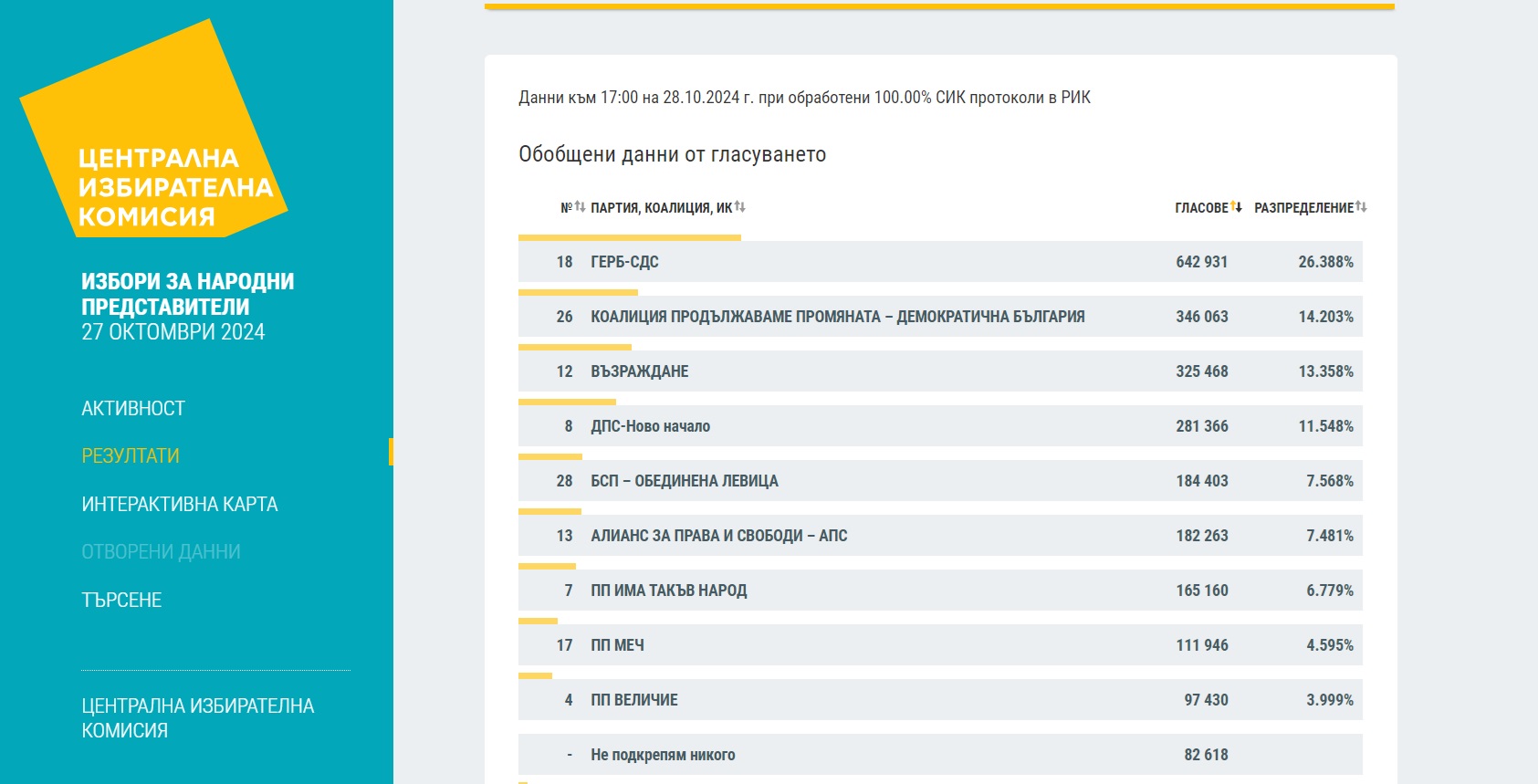Click the yellow vote bar above ВЪЗРАЖДАНЕ
Viewport: 1538px width, 784px height.
pyautogui.click(x=575, y=347)
